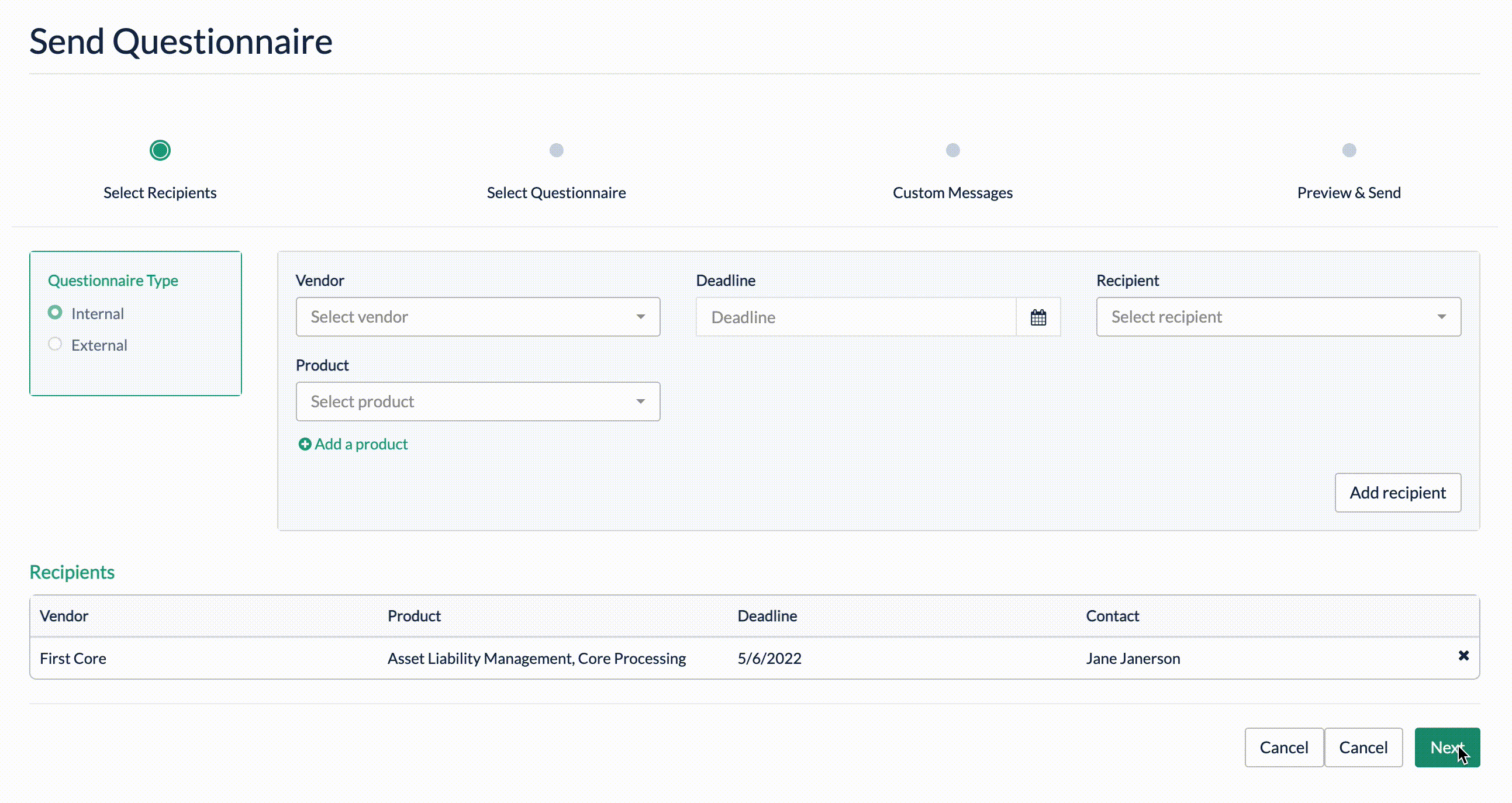
Task: Click inside the Deadline input field
Action: (851, 317)
